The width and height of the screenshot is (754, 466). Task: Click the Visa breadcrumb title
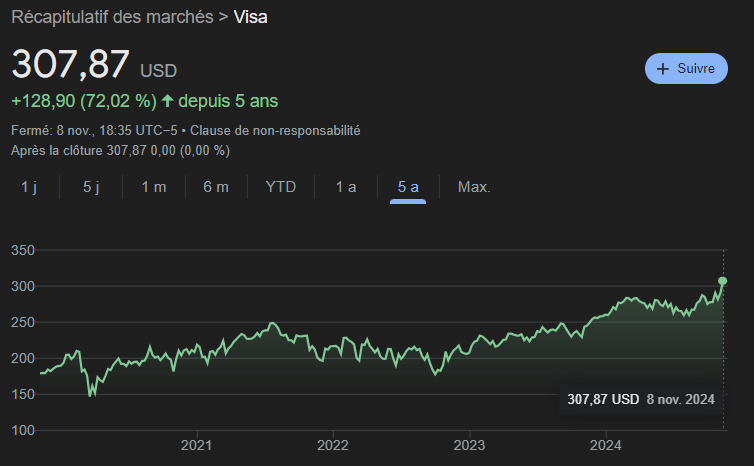click(251, 17)
